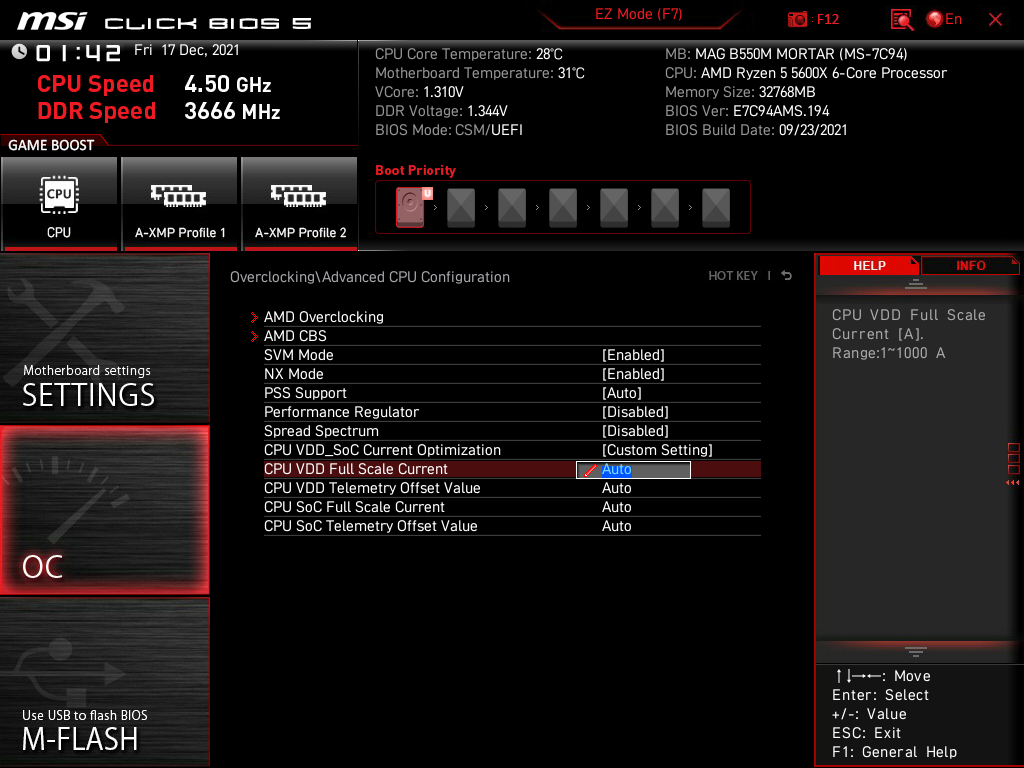The height and width of the screenshot is (768, 1024).
Task: Click Overclocking\Advanced CPU Configuration breadcrumb
Action: click(x=370, y=277)
